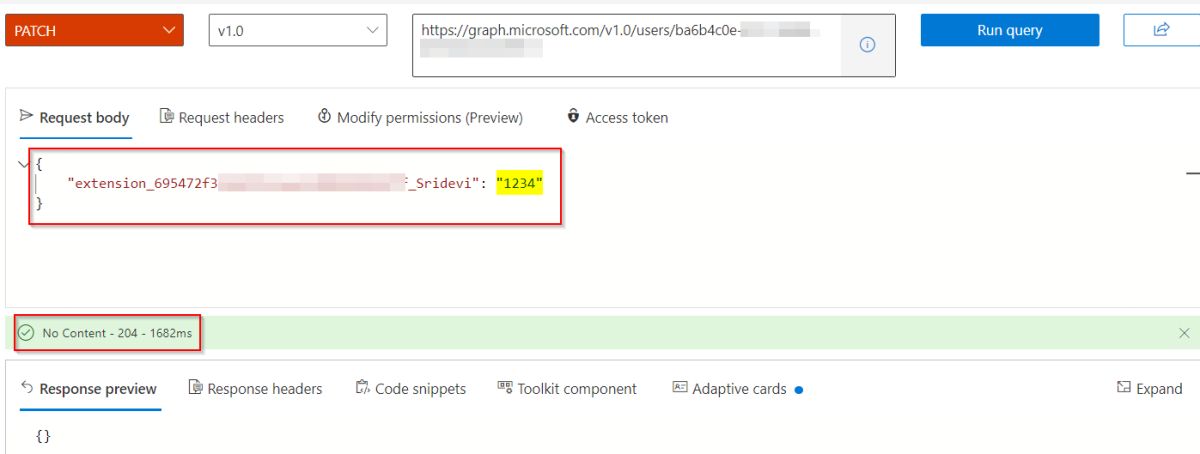Click the Access token lock icon
1200x454 pixels.
coord(573,116)
